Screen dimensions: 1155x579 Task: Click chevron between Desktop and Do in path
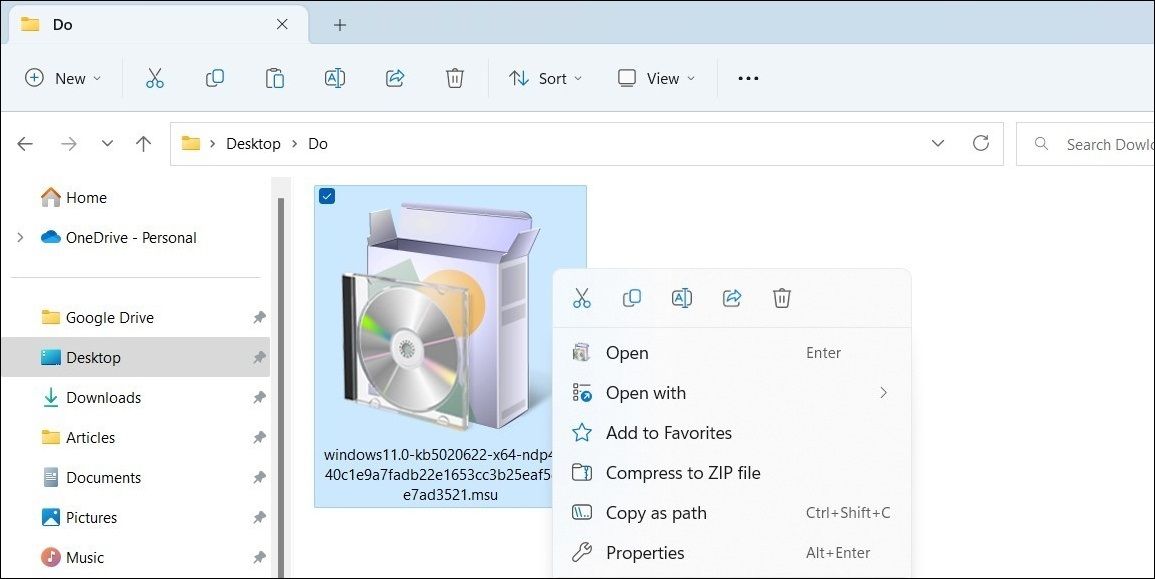coord(294,144)
